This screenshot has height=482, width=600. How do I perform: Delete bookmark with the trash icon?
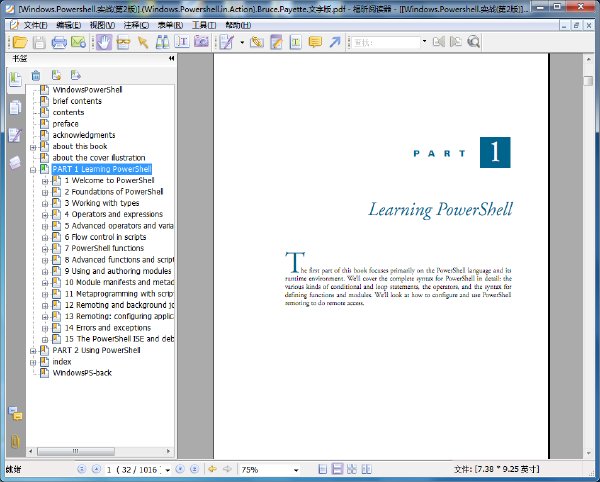[36, 76]
